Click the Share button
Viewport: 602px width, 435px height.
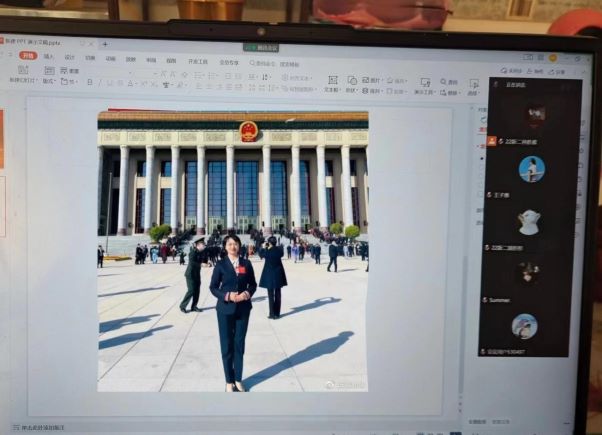[x=557, y=72]
